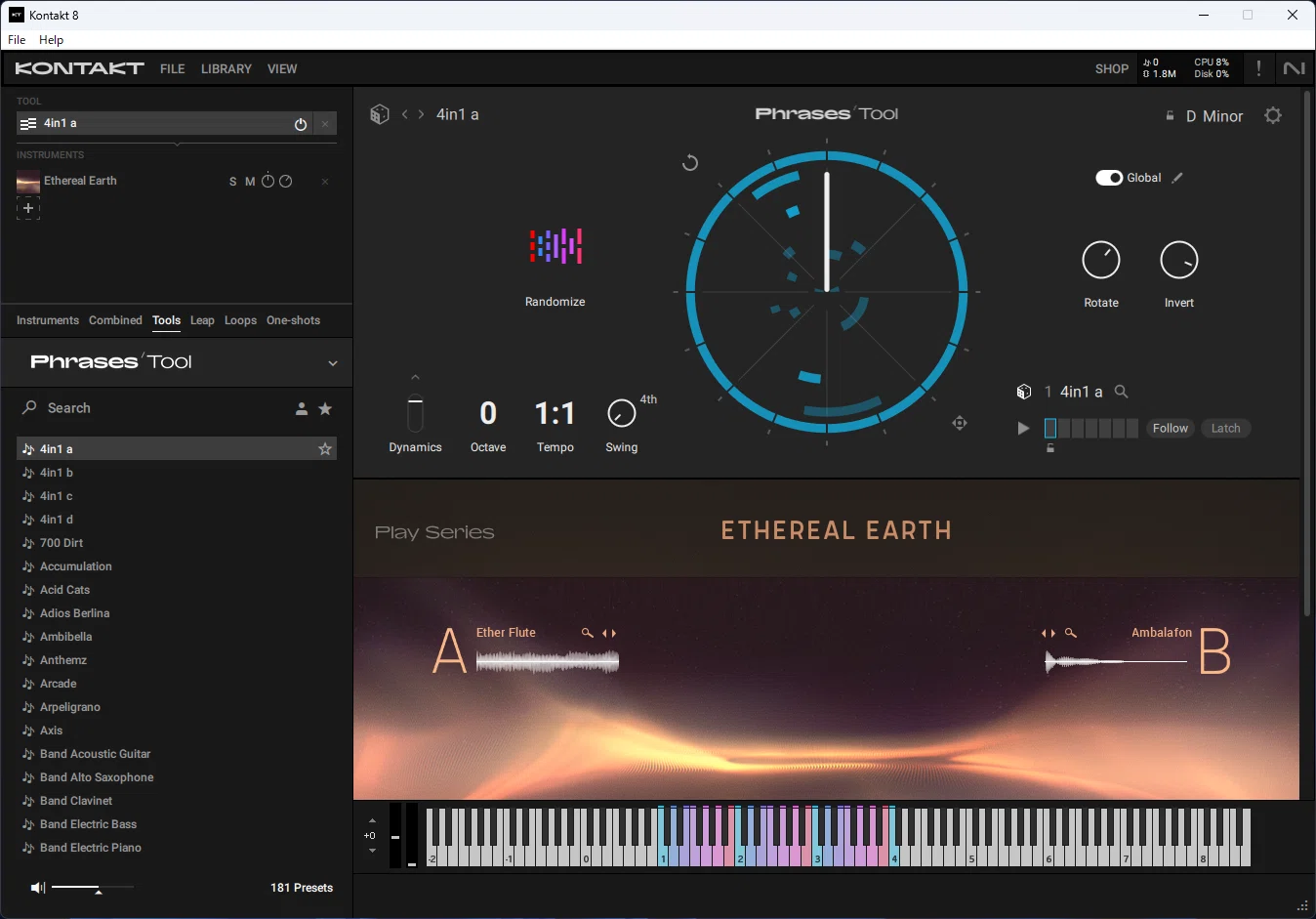The height and width of the screenshot is (919, 1316).
Task: Click the Ether Flute waveform
Action: (548, 662)
